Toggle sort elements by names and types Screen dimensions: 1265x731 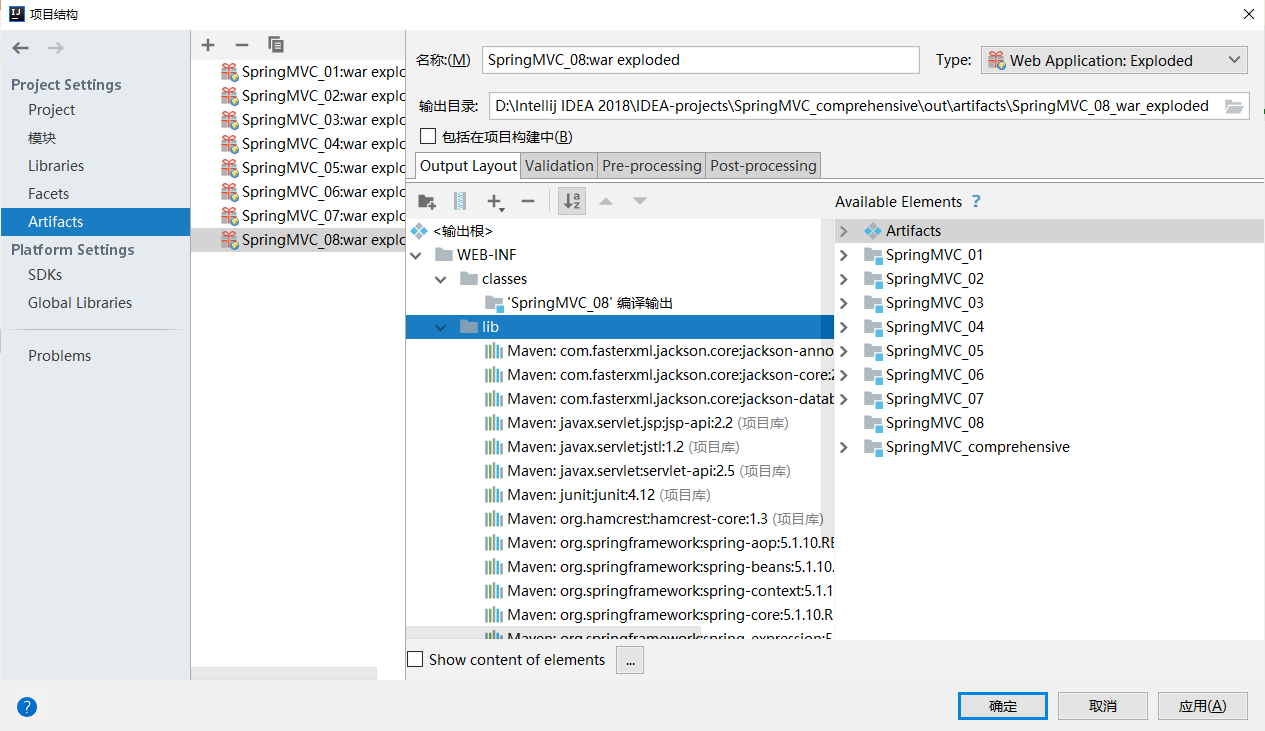[x=572, y=201]
